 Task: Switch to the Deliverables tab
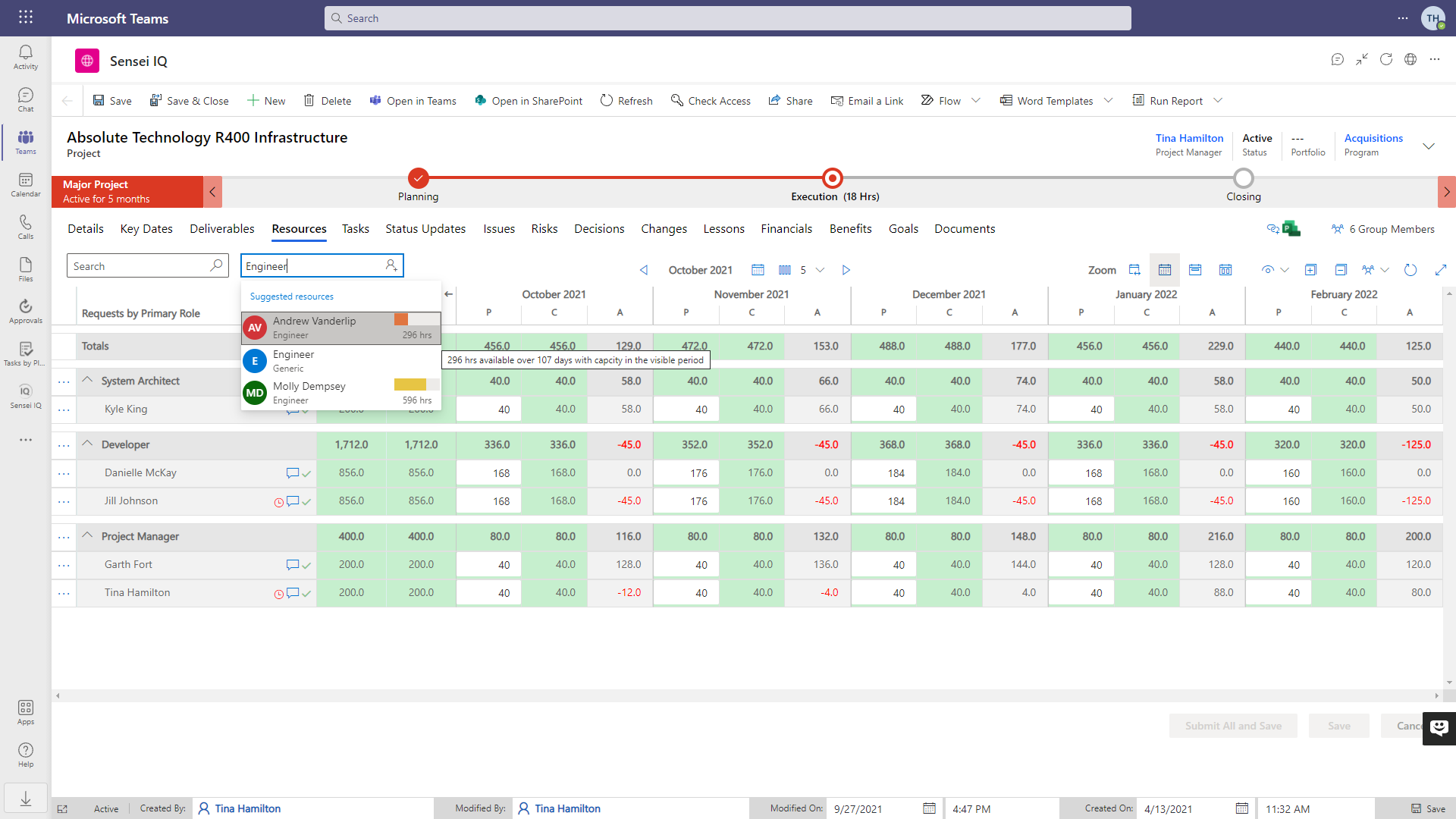click(x=222, y=228)
